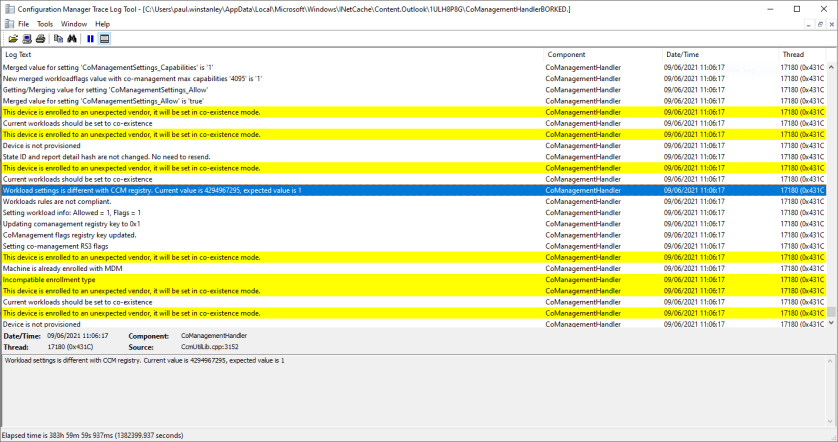This screenshot has width=838, height=442.
Task: Select the 'Incompatible enrollment type' log row
Action: point(200,280)
